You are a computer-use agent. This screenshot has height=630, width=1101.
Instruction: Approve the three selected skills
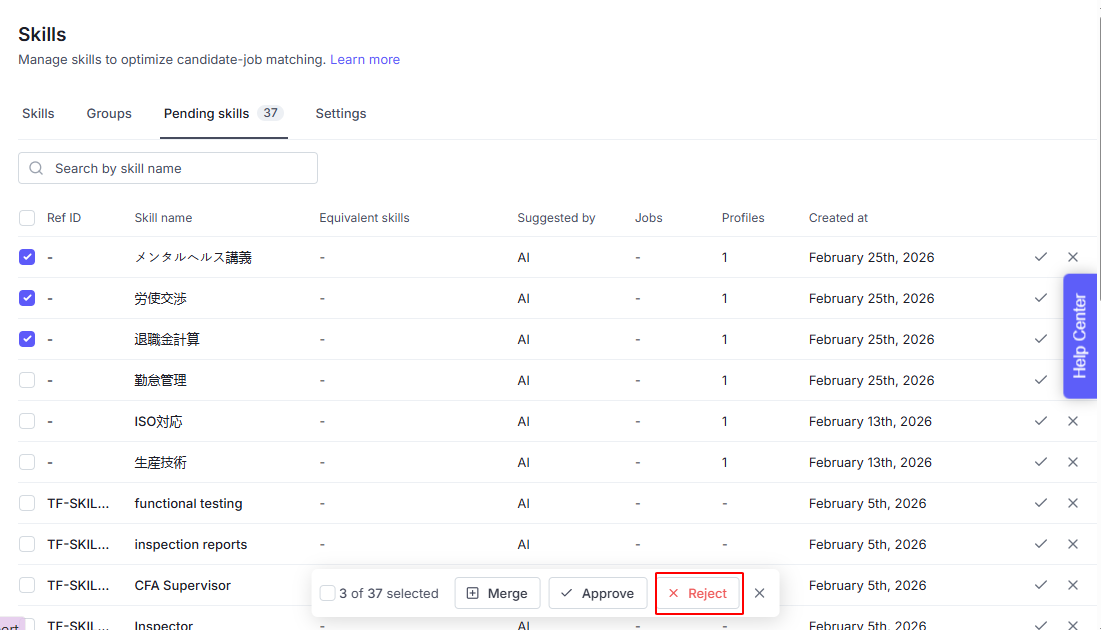(597, 593)
